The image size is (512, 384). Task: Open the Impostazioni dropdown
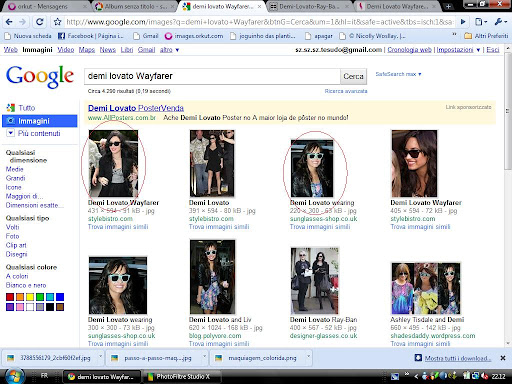(x=458, y=50)
